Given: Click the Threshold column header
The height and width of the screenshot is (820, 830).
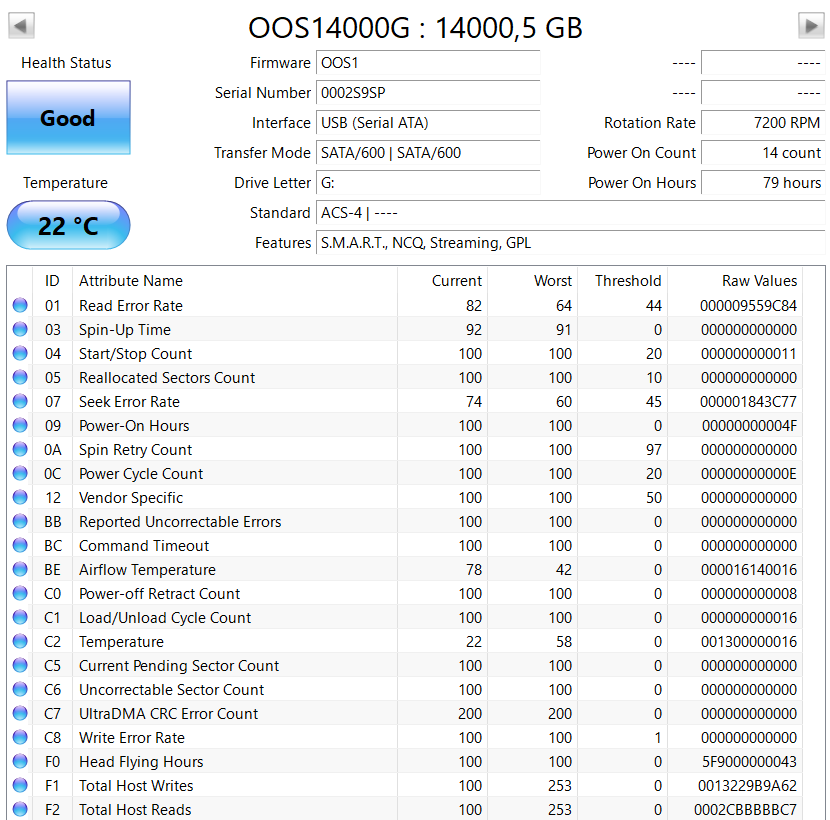Looking at the screenshot, I should pos(622,281).
